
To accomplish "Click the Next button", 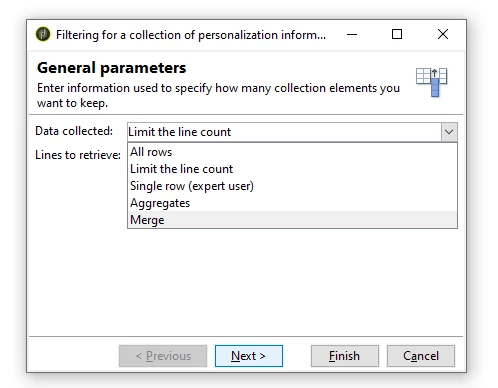I will (x=249, y=356).
